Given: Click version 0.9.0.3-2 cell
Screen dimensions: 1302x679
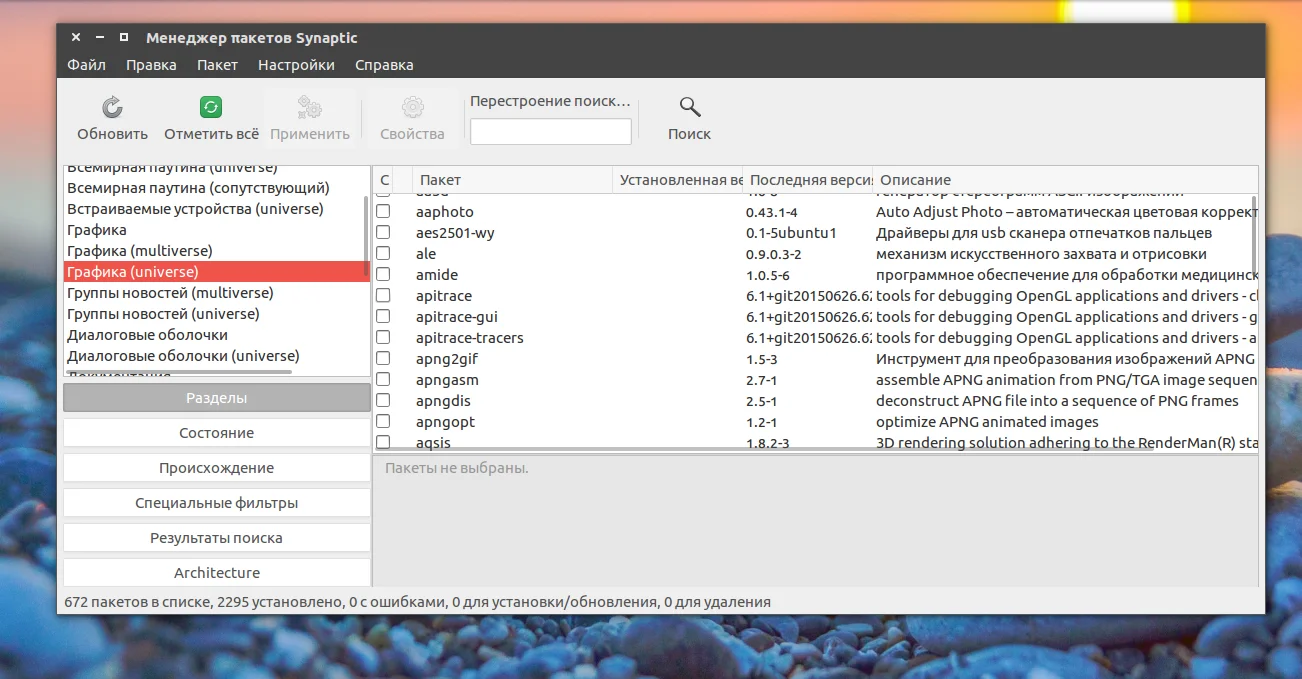Looking at the screenshot, I should 774,254.
